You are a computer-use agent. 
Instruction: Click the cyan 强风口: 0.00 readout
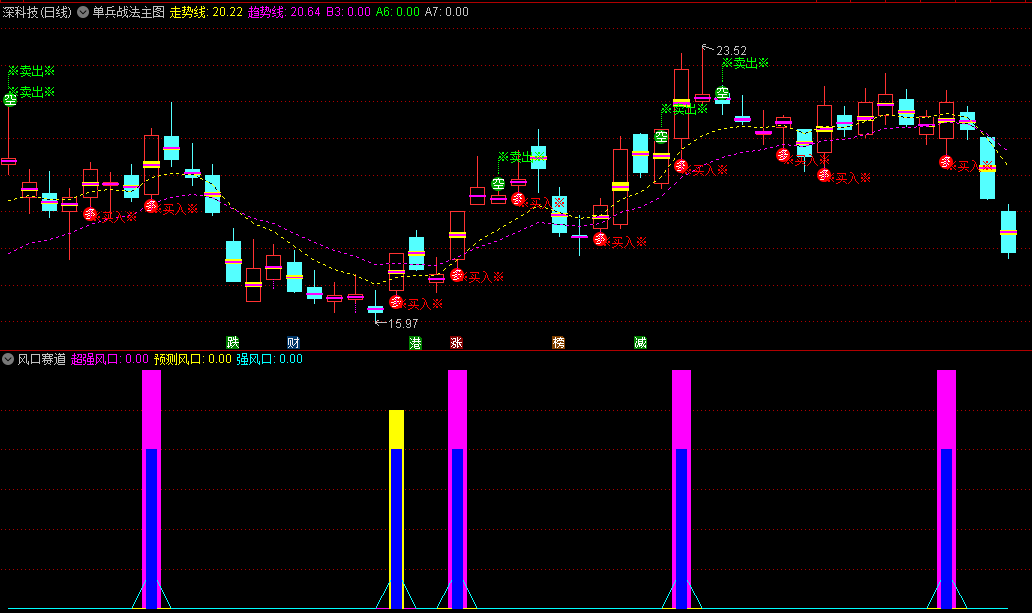[x=270, y=359]
